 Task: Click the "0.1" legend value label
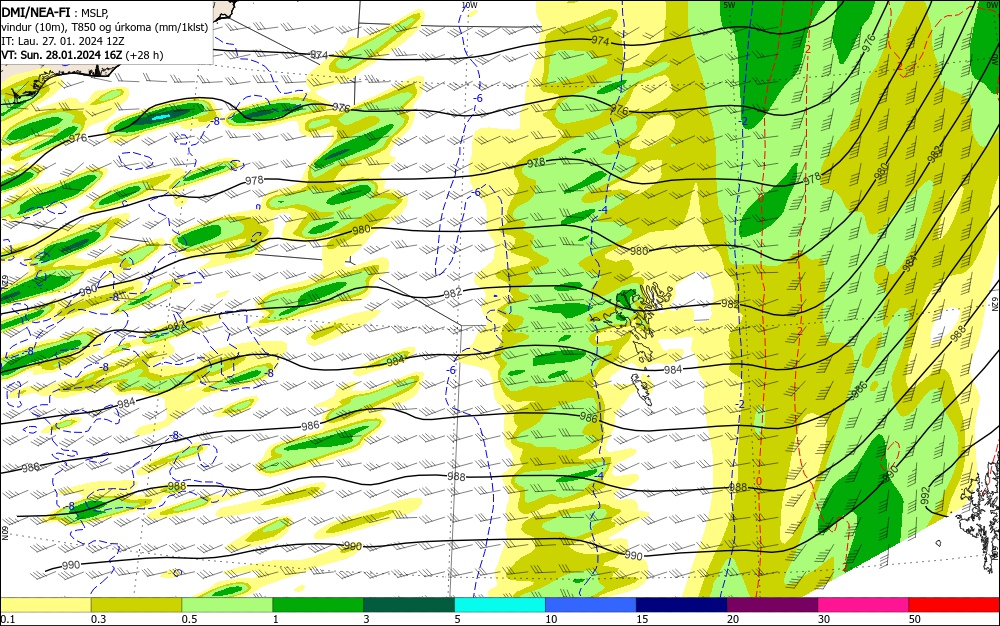8,620
